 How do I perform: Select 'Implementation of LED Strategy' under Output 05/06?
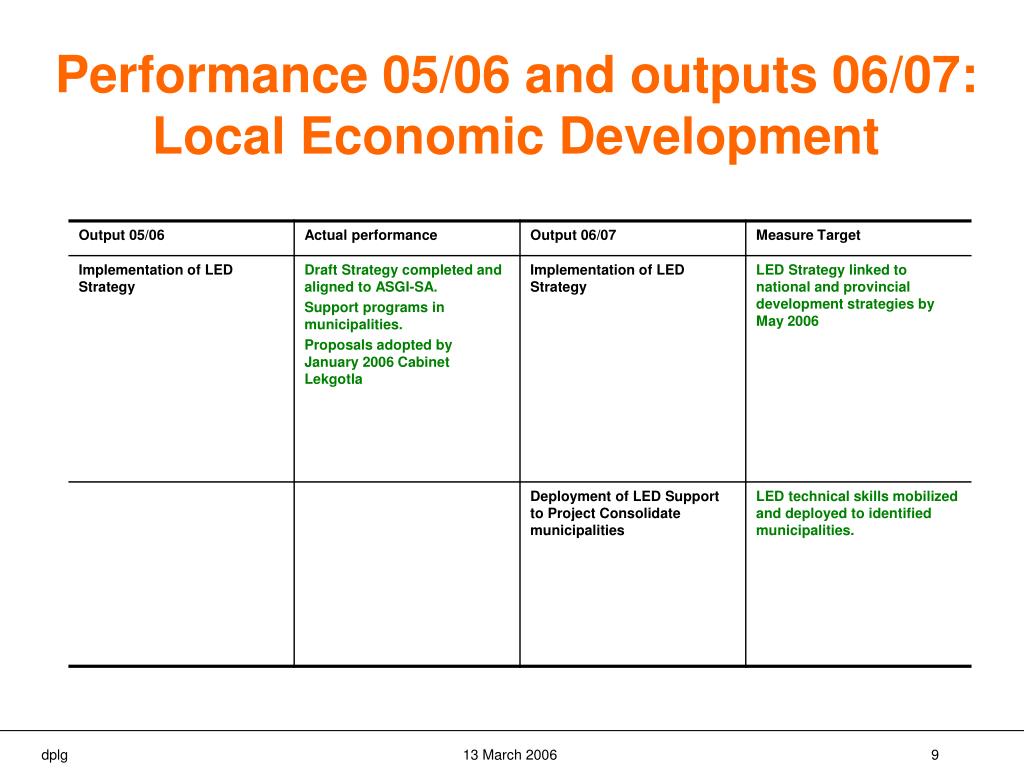tap(155, 278)
